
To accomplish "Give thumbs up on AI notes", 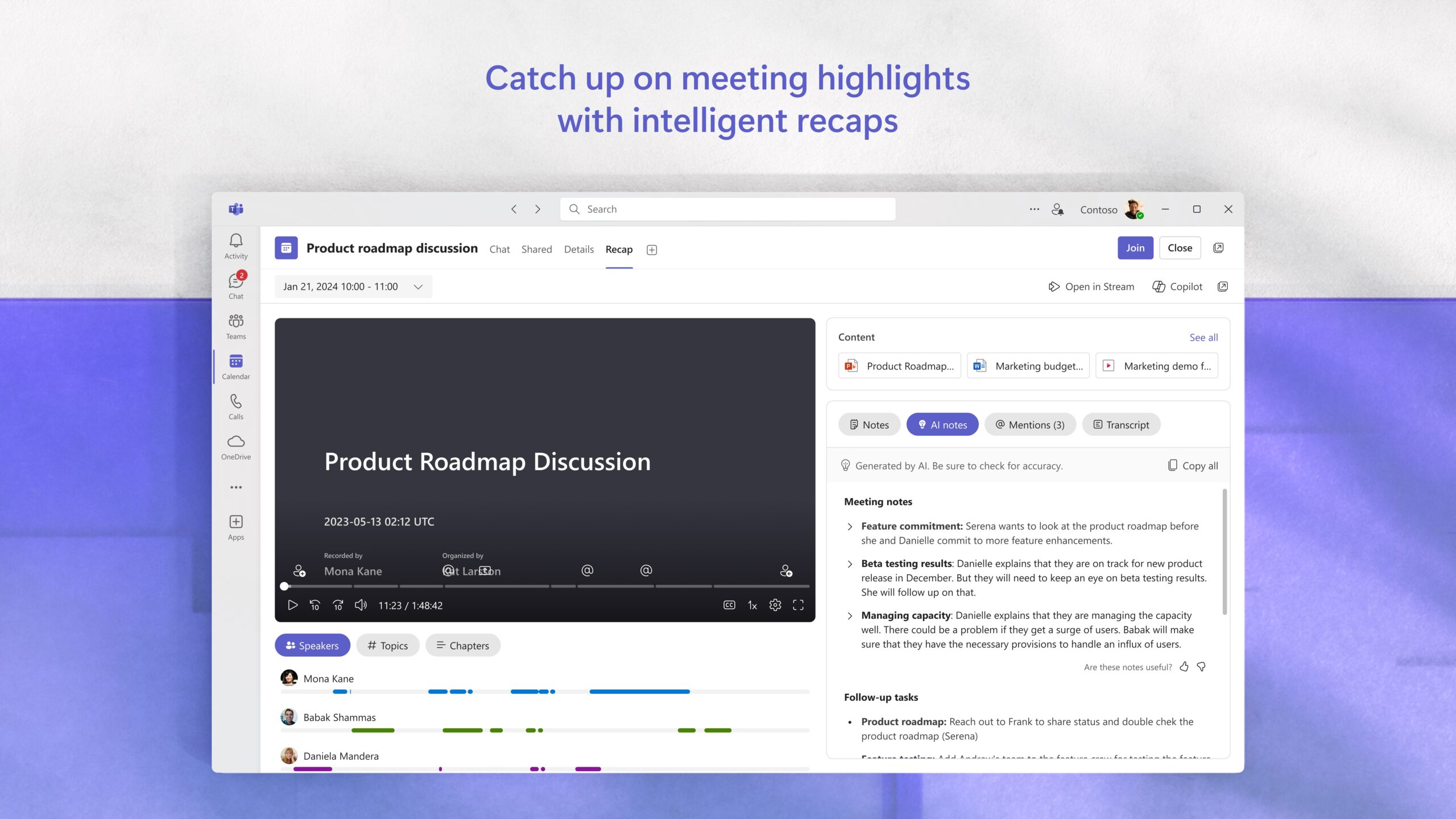I will (1184, 667).
